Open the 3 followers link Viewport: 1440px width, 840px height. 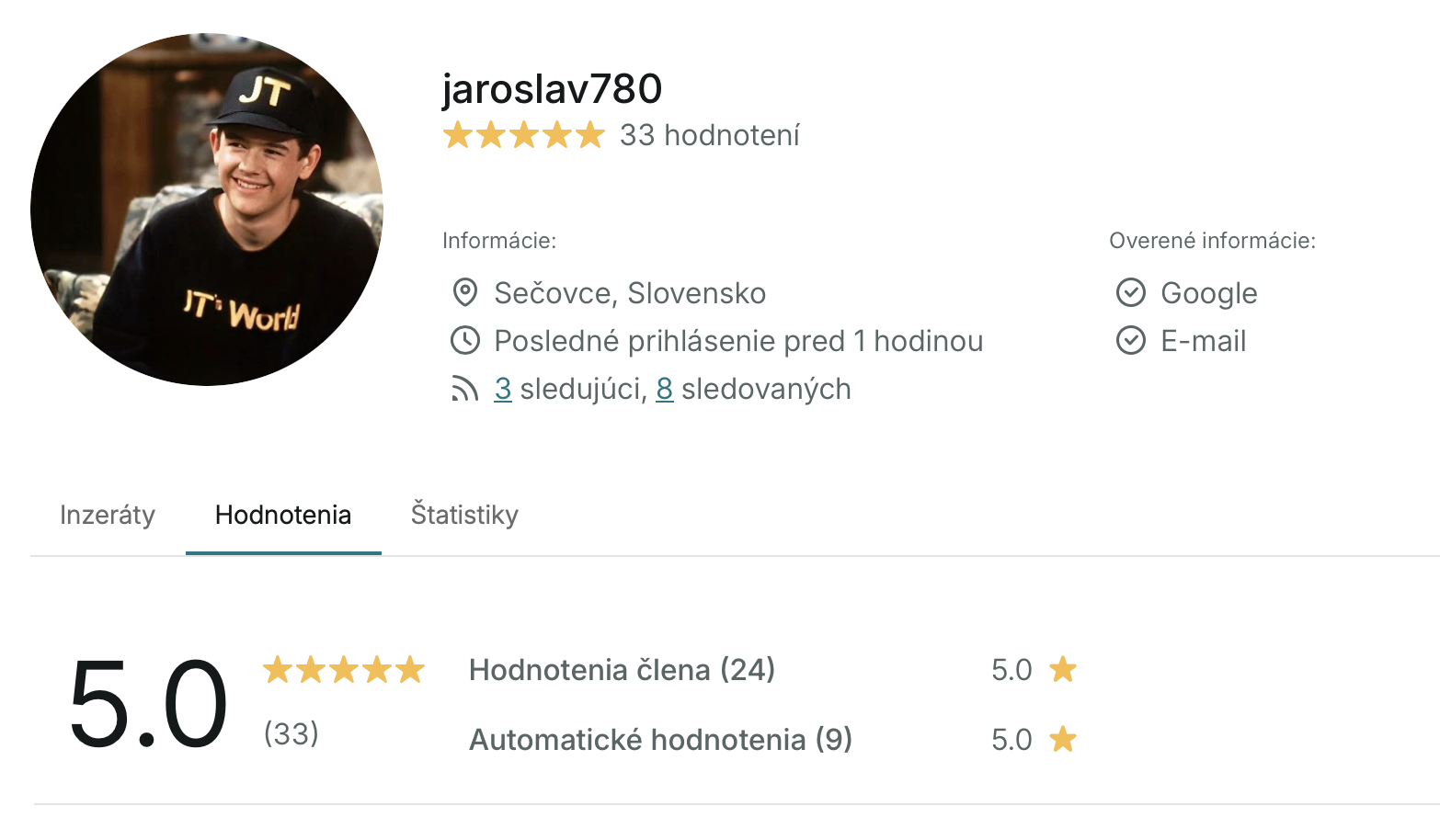tap(502, 390)
